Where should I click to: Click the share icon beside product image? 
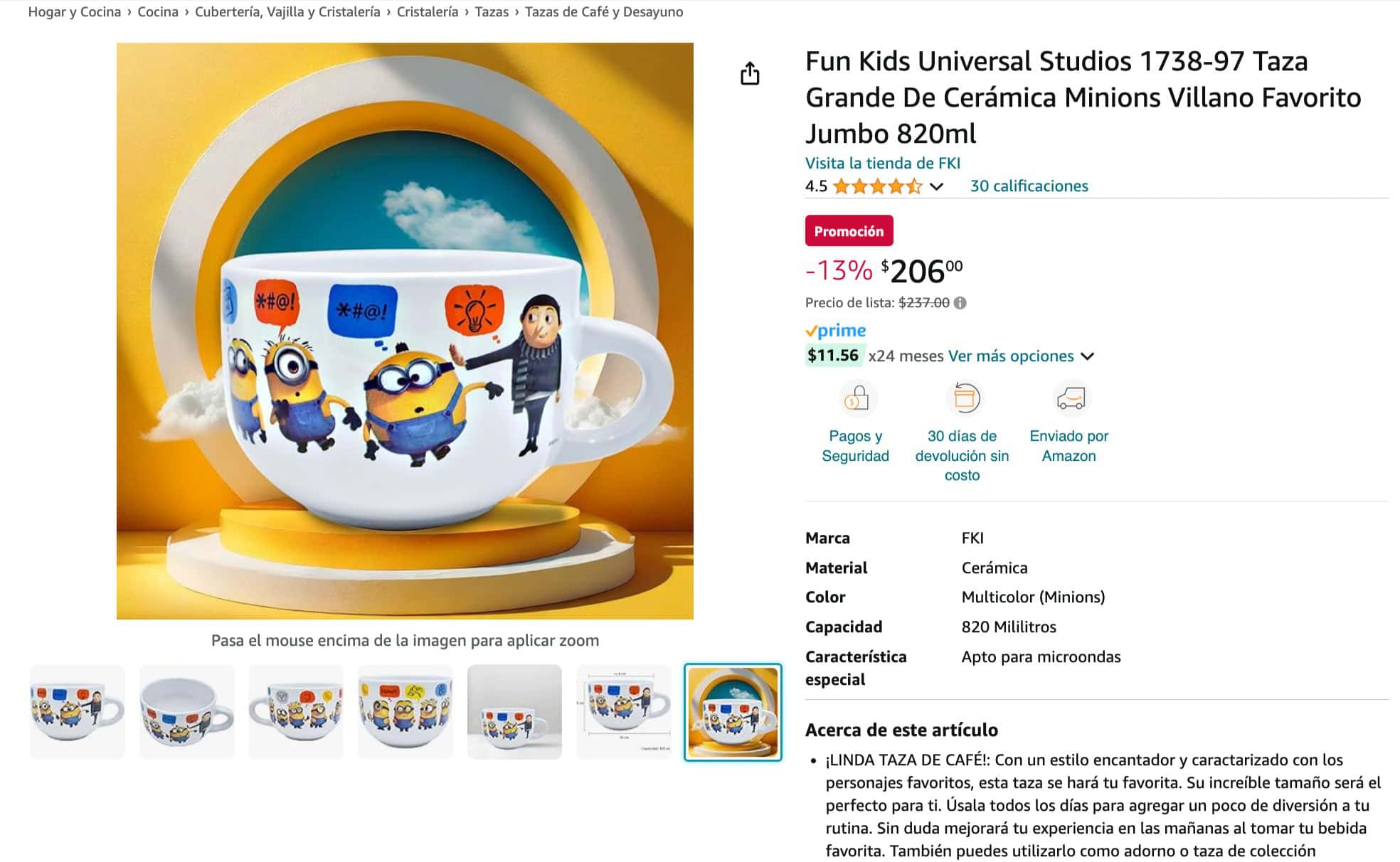[x=750, y=73]
